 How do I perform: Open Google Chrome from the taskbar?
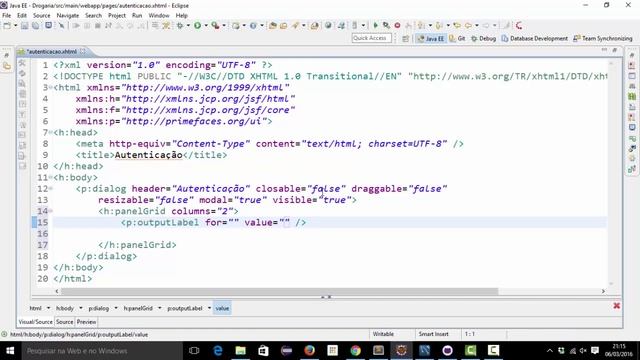coord(356,351)
